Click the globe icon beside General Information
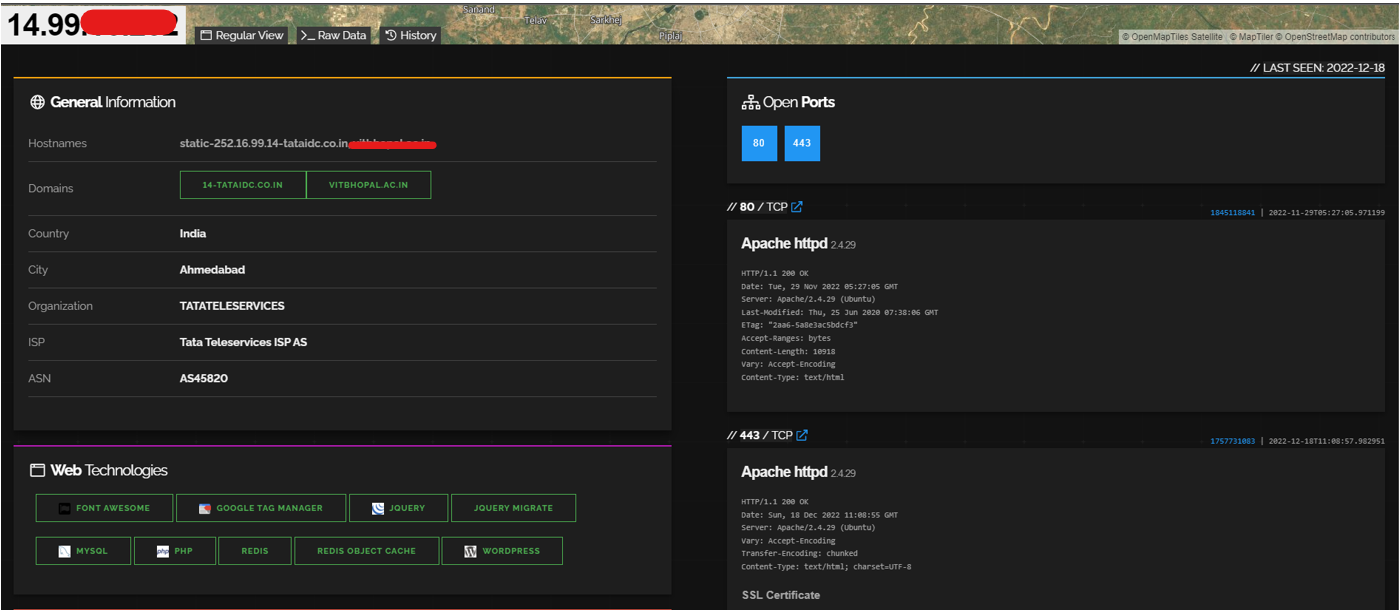 (x=37, y=101)
